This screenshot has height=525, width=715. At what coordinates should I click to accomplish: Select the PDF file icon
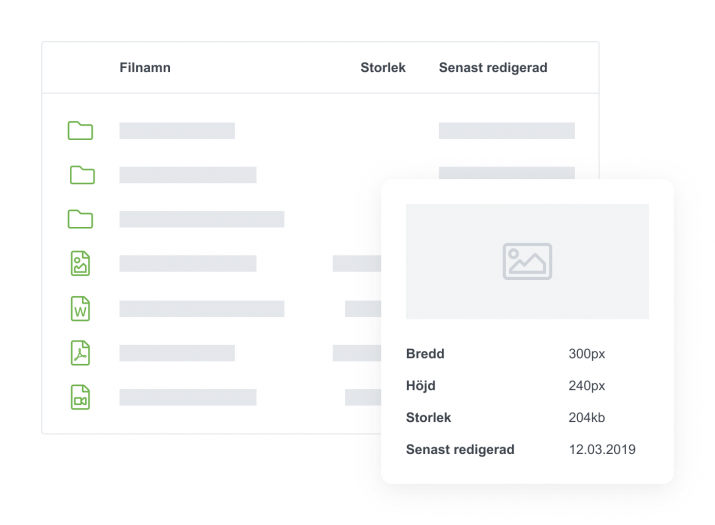point(80,353)
